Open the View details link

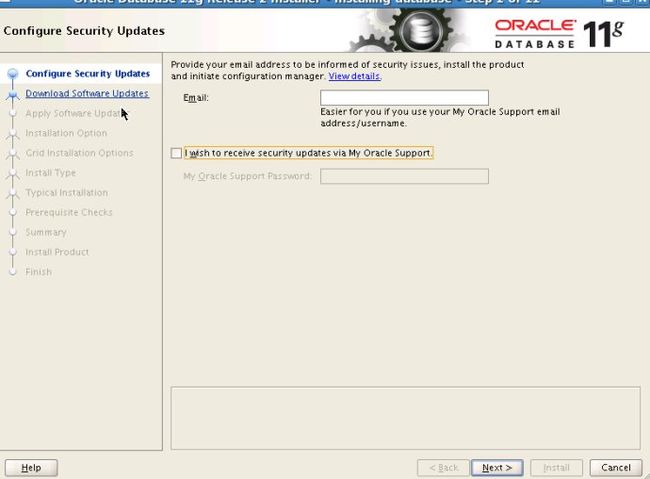pyautogui.click(x=354, y=76)
